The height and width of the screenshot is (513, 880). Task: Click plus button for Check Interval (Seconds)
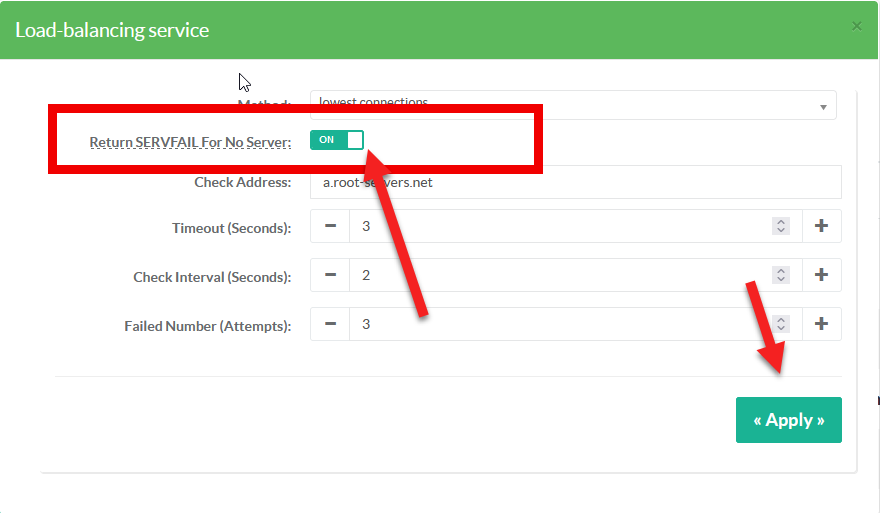821,275
